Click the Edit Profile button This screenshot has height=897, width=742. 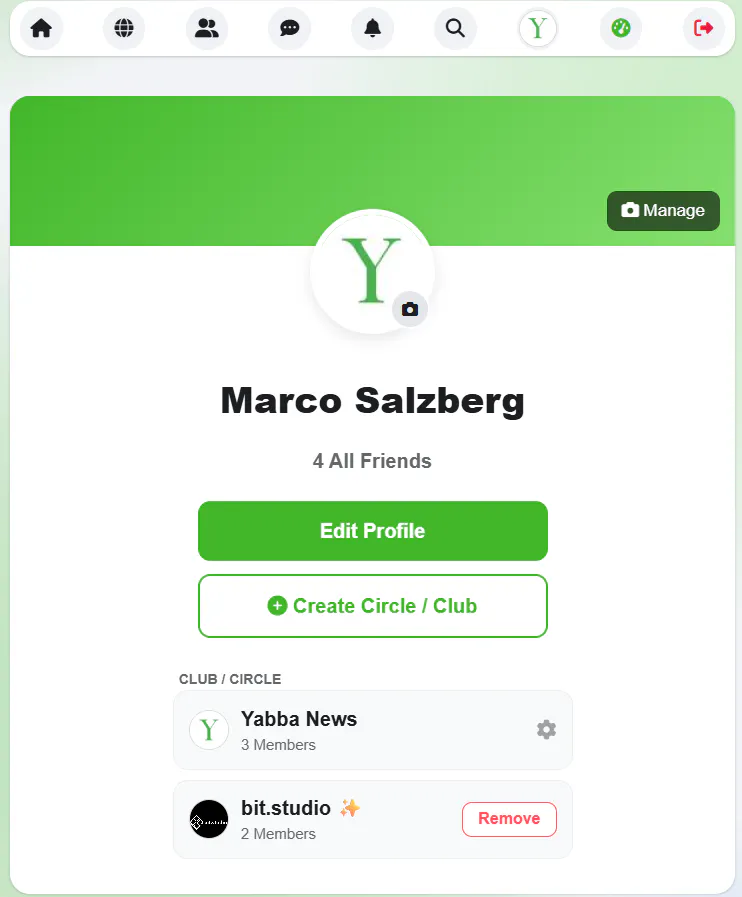(x=372, y=531)
